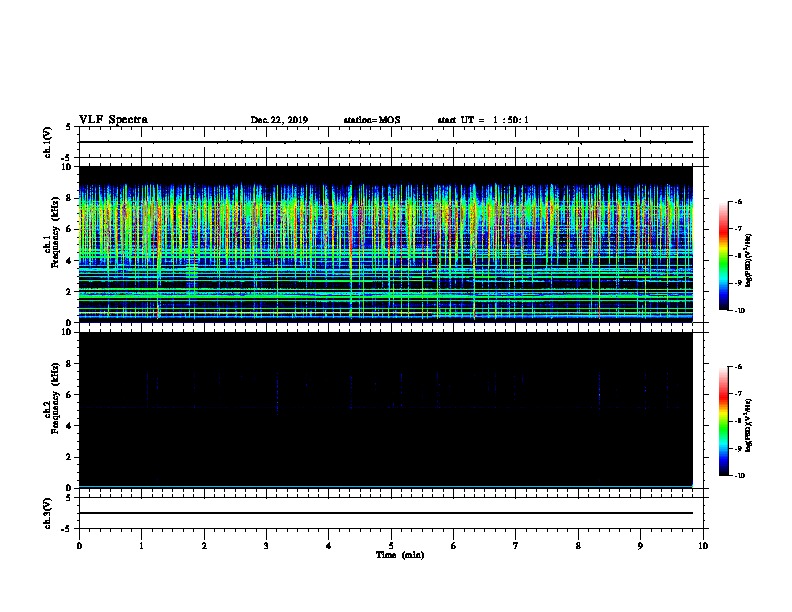Click the ch.1 voltage waveform trace
This screenshot has height=612, width=792.
[x=386, y=142]
